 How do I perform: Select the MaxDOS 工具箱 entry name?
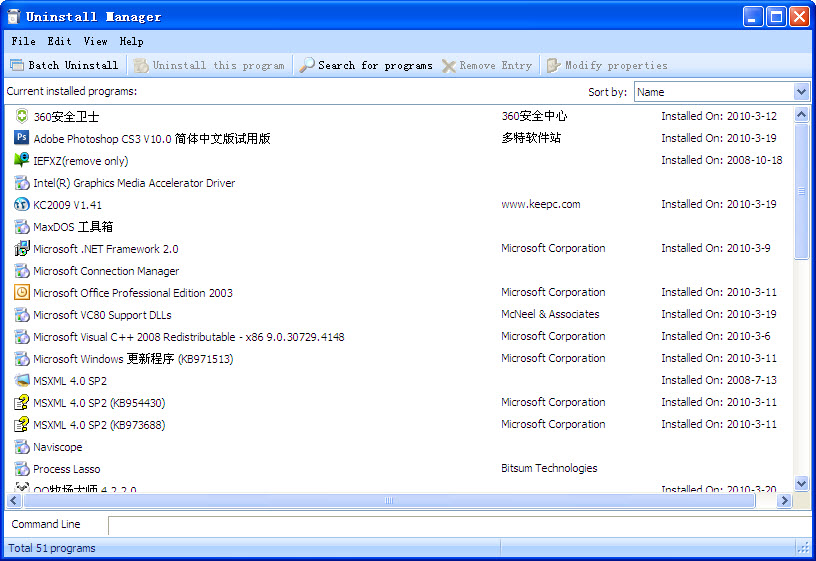click(73, 227)
